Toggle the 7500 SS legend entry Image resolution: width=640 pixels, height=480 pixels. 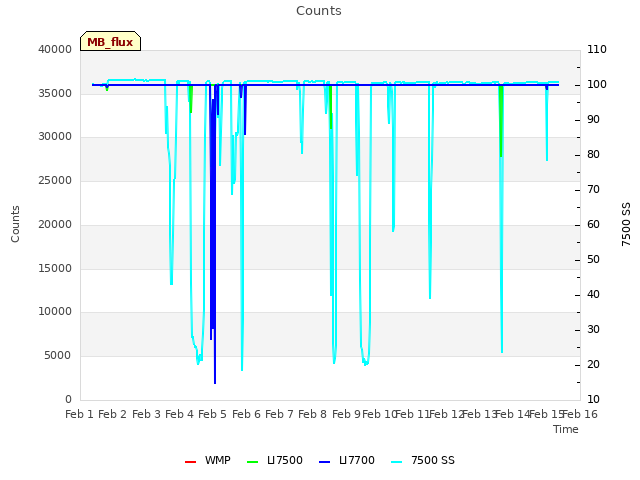pyautogui.click(x=423, y=460)
